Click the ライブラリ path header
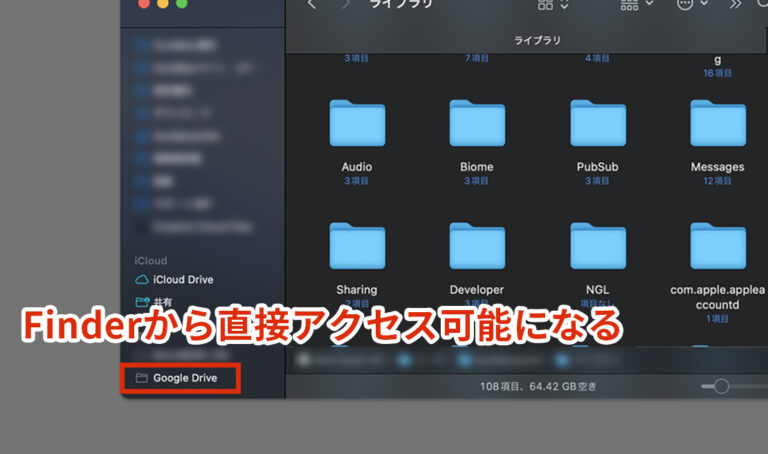Viewport: 768px width, 454px height. (537, 40)
